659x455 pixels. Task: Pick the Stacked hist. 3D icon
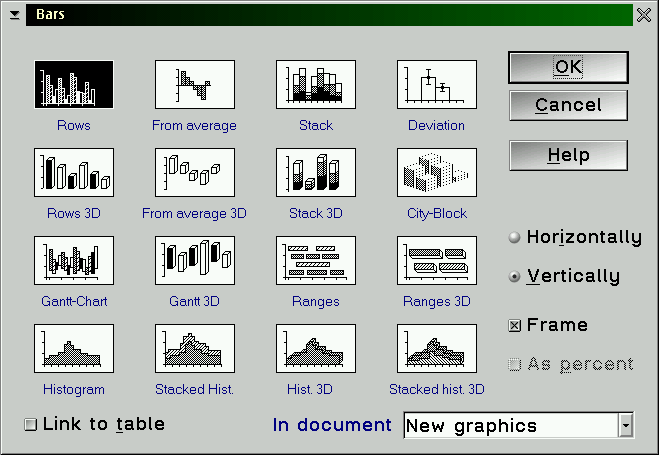pyautogui.click(x=437, y=349)
